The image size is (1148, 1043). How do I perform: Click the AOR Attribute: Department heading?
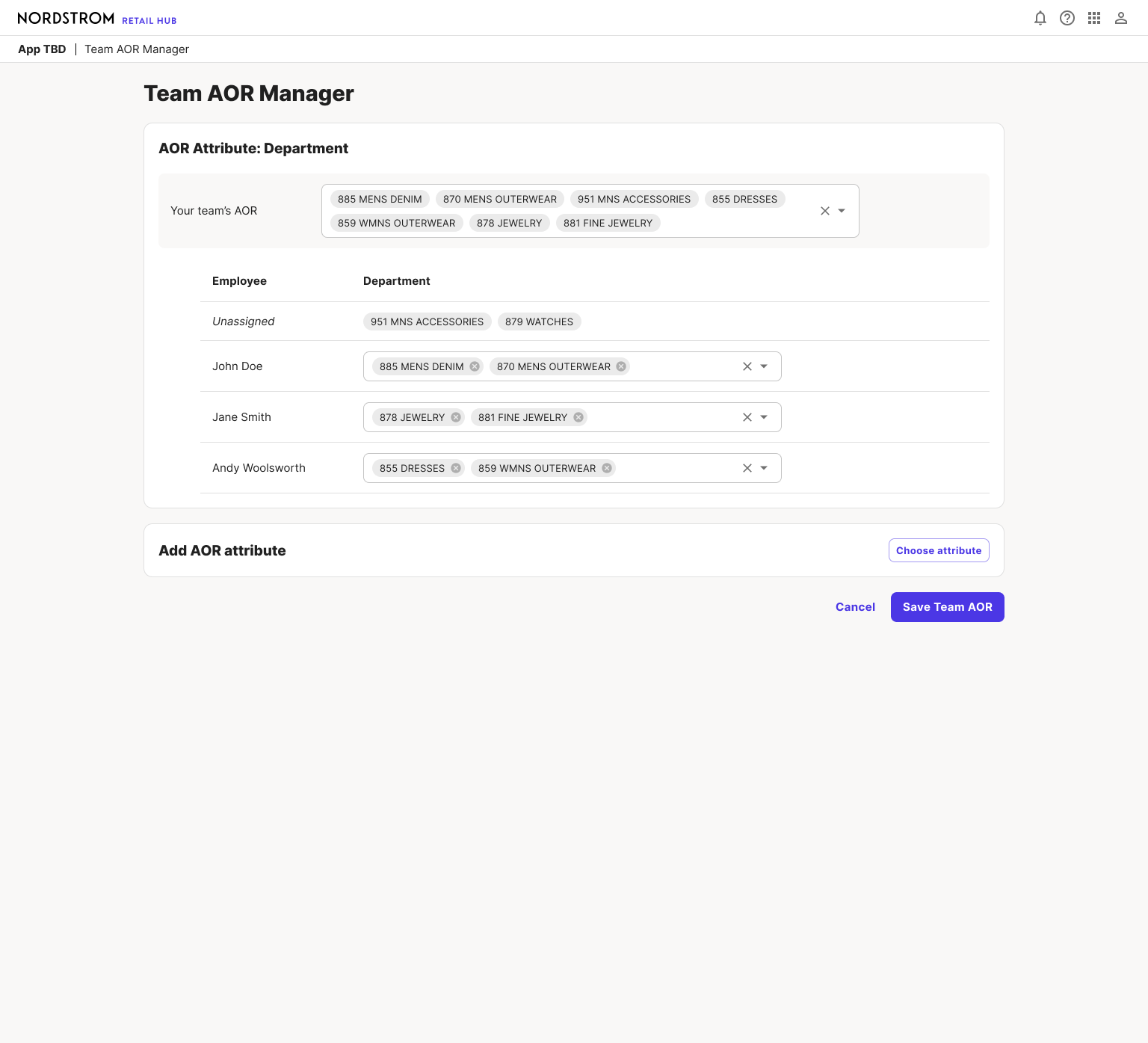[253, 148]
